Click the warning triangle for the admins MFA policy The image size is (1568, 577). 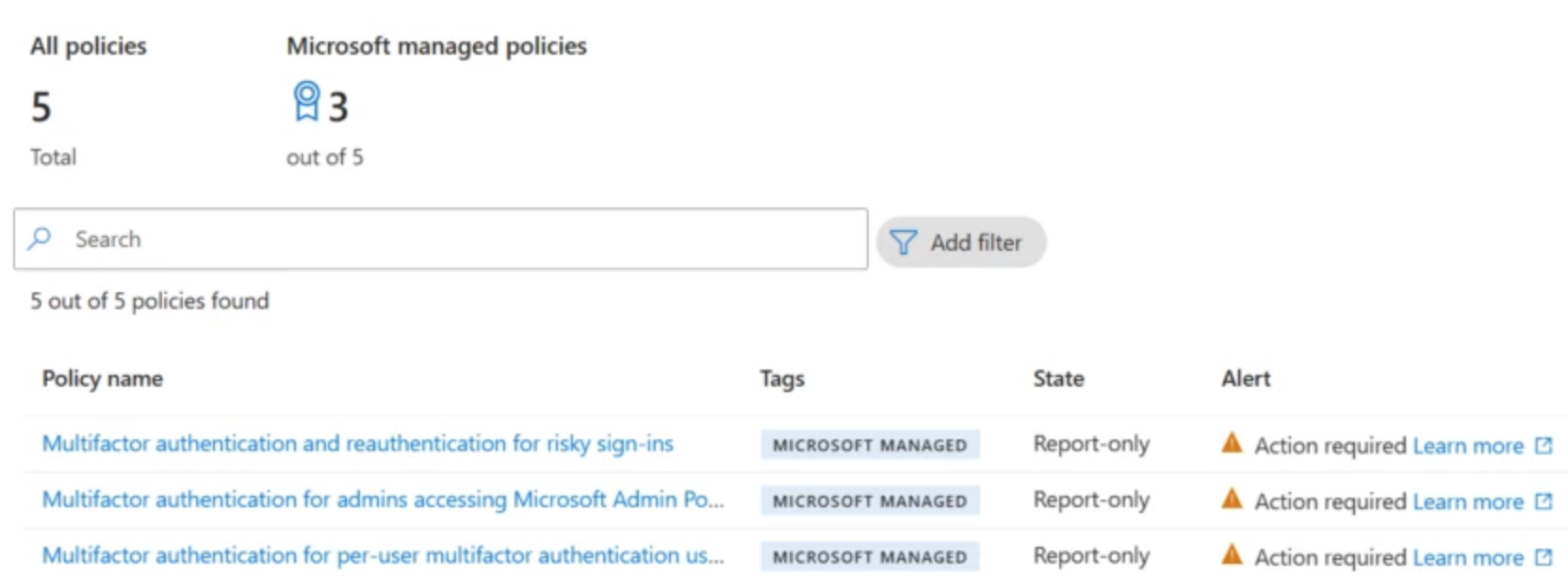pyautogui.click(x=1232, y=500)
